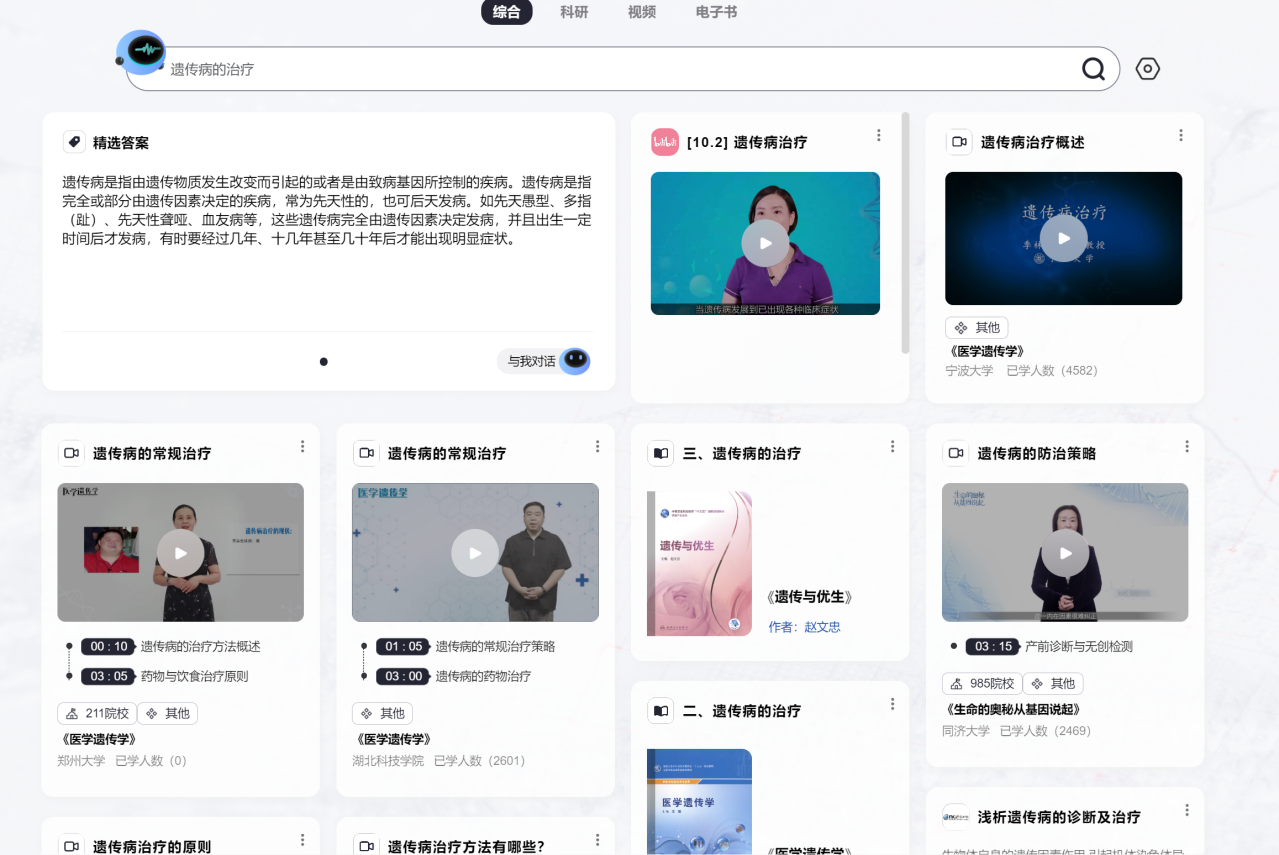Click the 遗传与优生 book cover thumbnail
1279x855 pixels.
click(699, 563)
